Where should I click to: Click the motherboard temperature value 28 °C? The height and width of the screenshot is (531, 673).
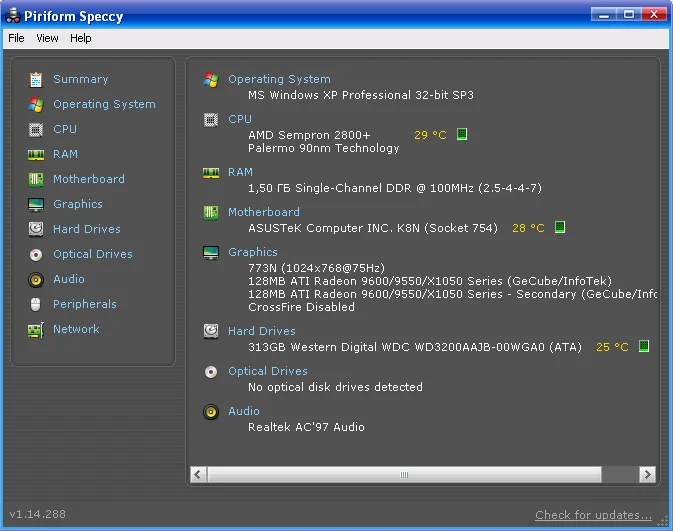pyautogui.click(x=528, y=228)
